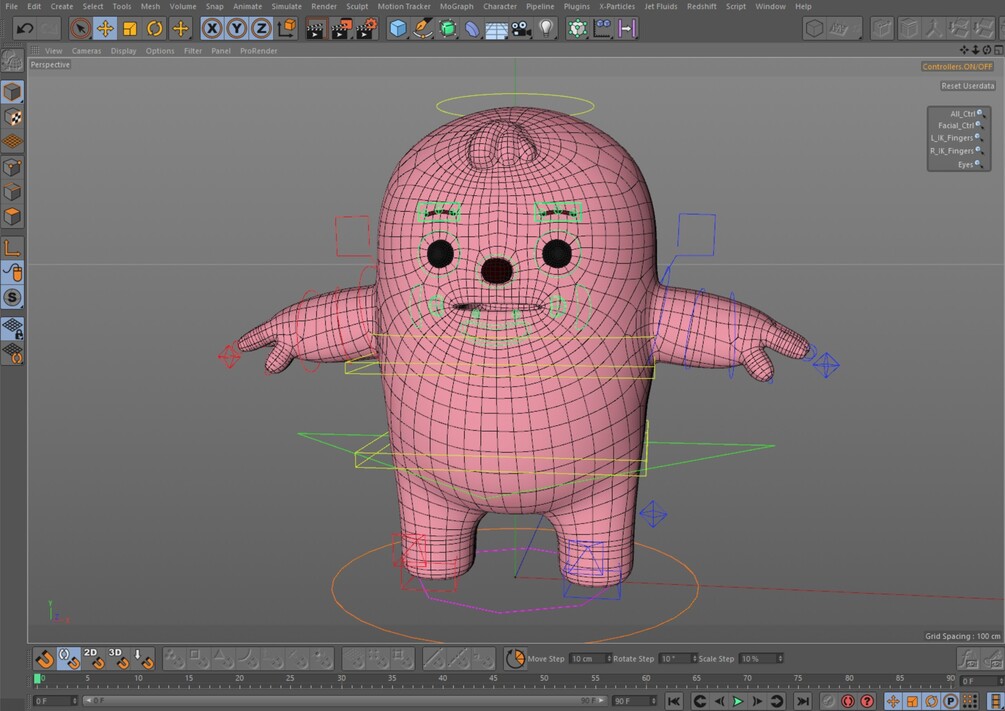The image size is (1005, 711).
Task: Add a Light object from the toolbar
Action: [x=546, y=29]
